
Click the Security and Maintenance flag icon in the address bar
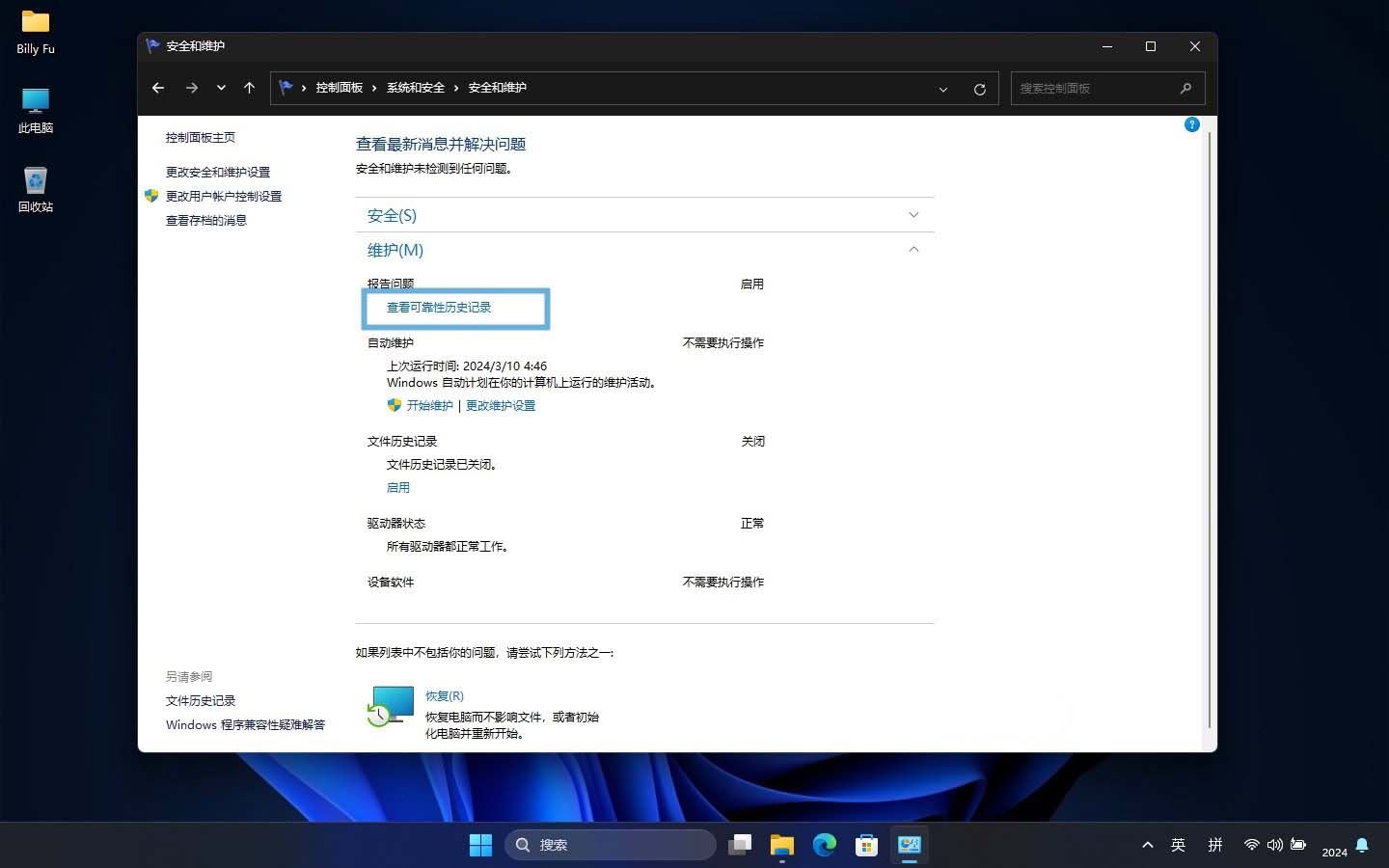(x=286, y=87)
